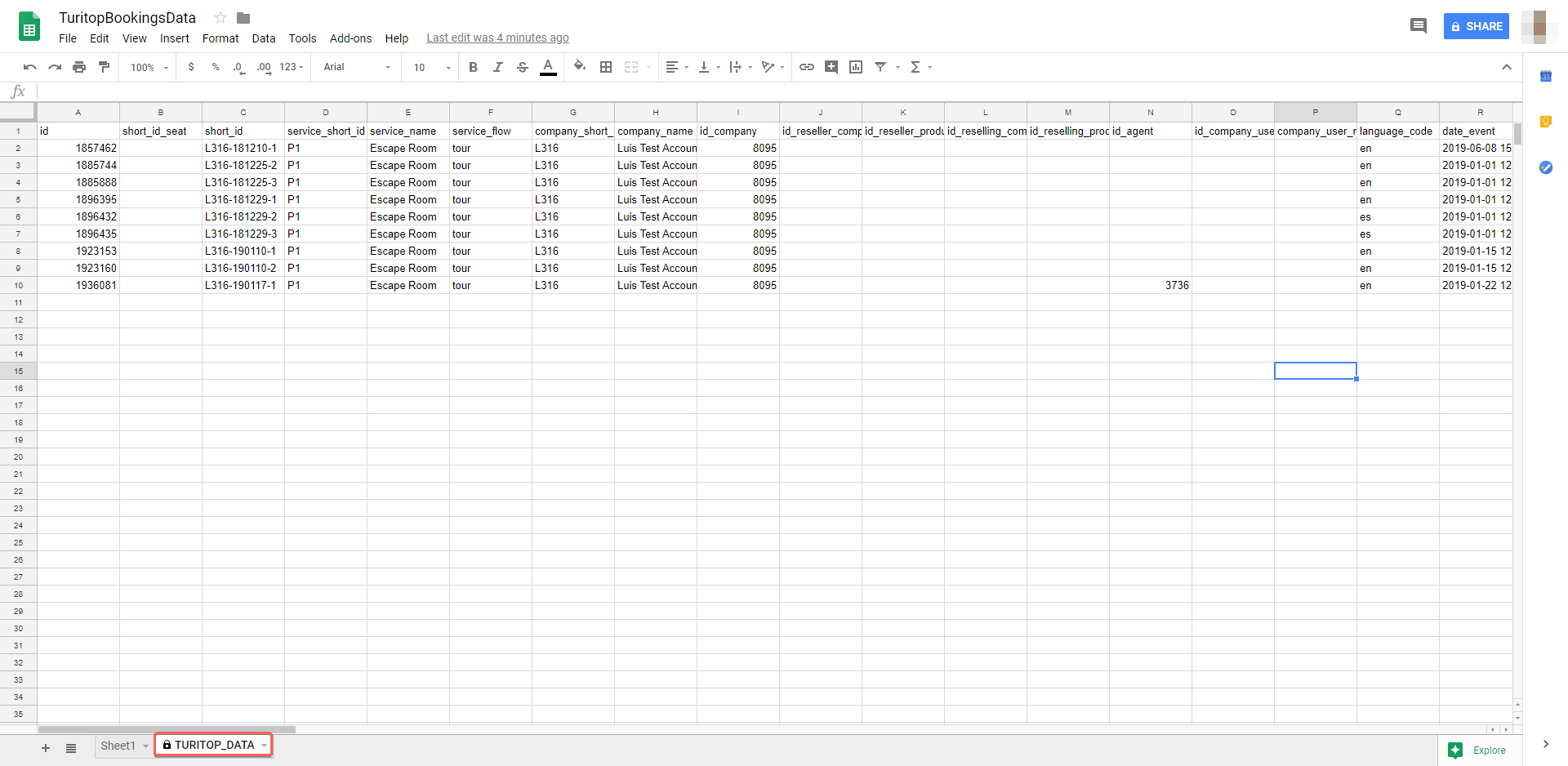Image resolution: width=1568 pixels, height=766 pixels.
Task: Click the merge cells icon
Action: (x=631, y=67)
